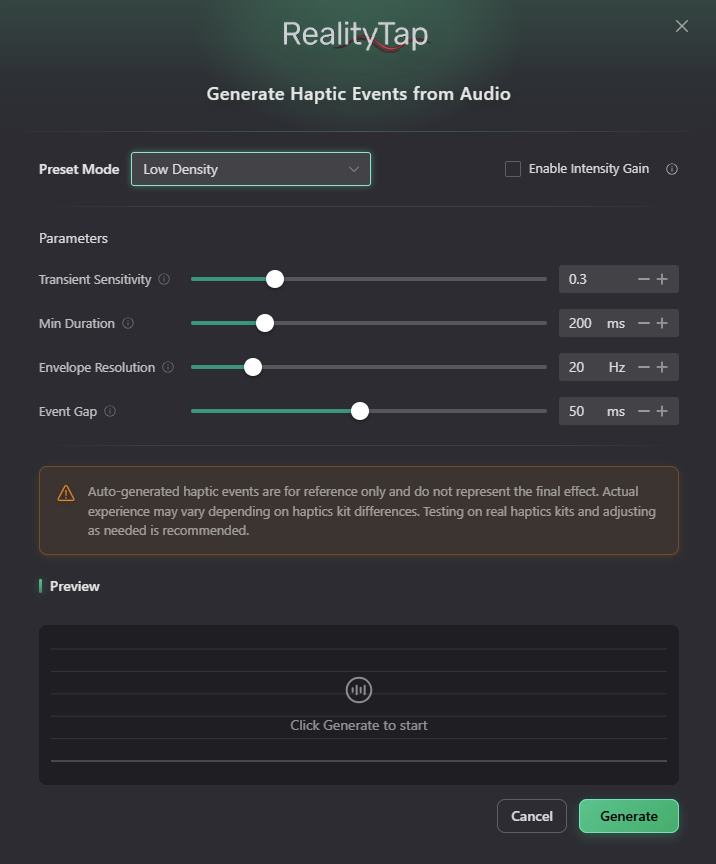Click the Preset Mode label
The height and width of the screenshot is (864, 716).
(79, 169)
